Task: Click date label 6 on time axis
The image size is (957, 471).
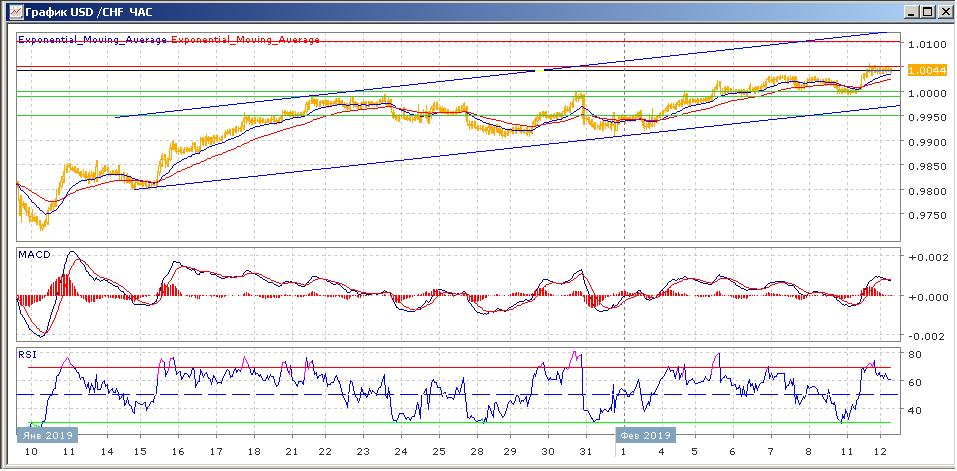Action: click(732, 452)
